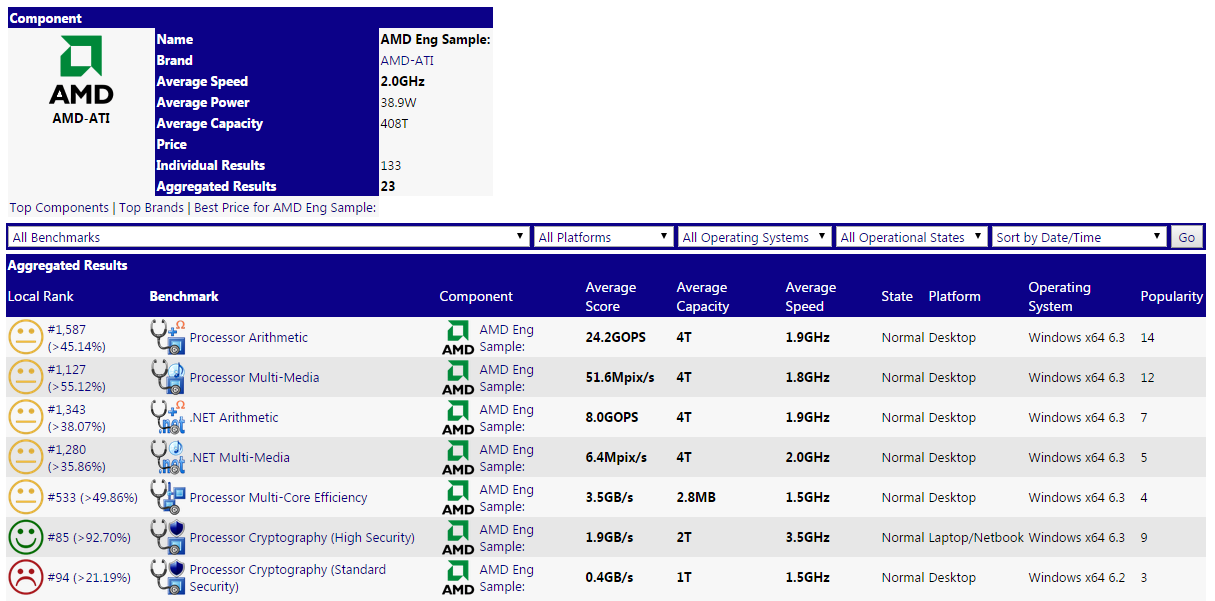Open the Processor Arithmetic benchmark link
This screenshot has height=601, width=1215.
click(249, 337)
